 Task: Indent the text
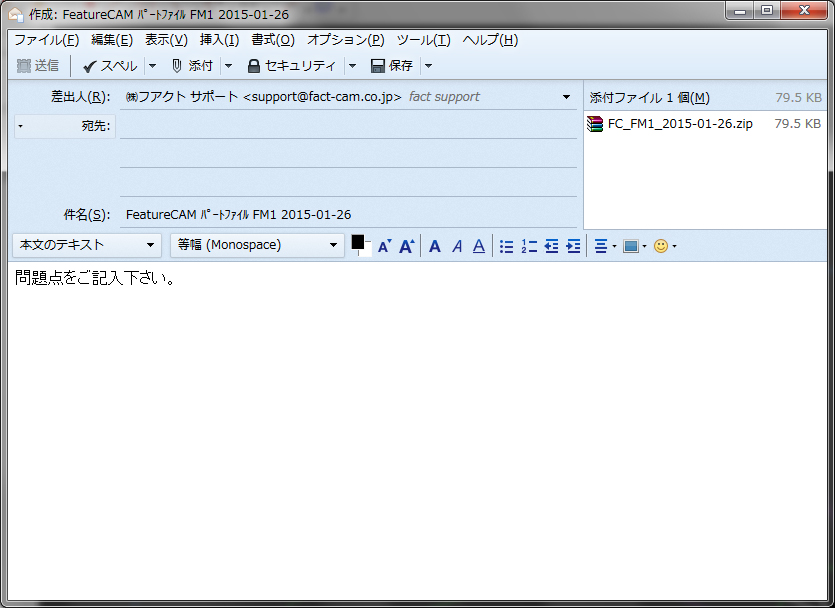pyautogui.click(x=574, y=246)
